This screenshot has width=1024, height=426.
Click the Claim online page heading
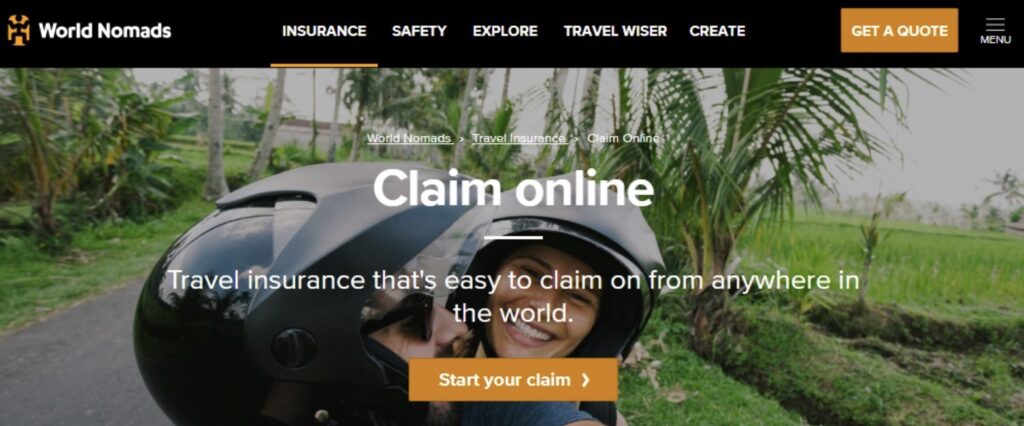point(513,189)
